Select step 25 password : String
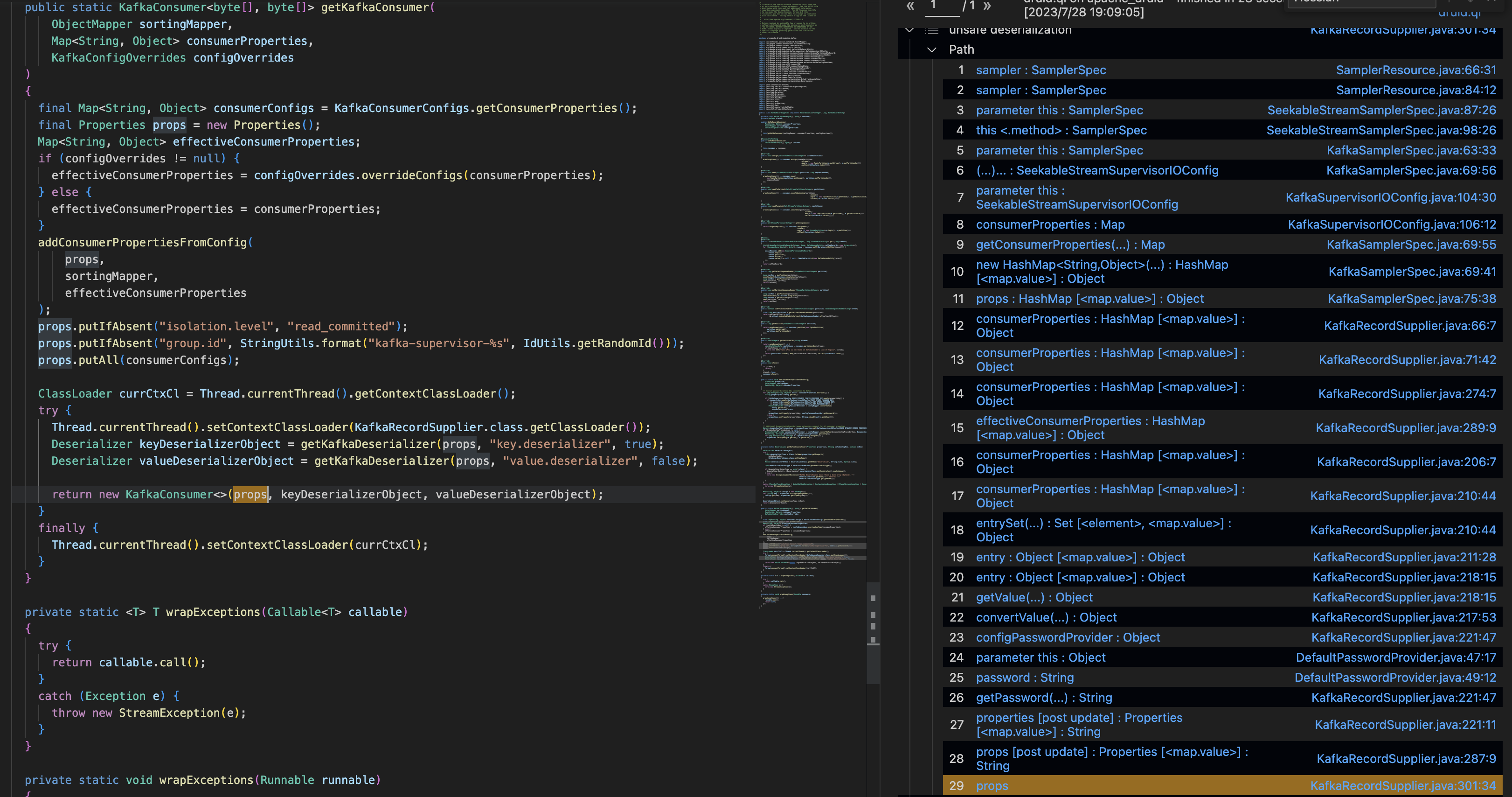The height and width of the screenshot is (797, 1512). coord(1025,677)
